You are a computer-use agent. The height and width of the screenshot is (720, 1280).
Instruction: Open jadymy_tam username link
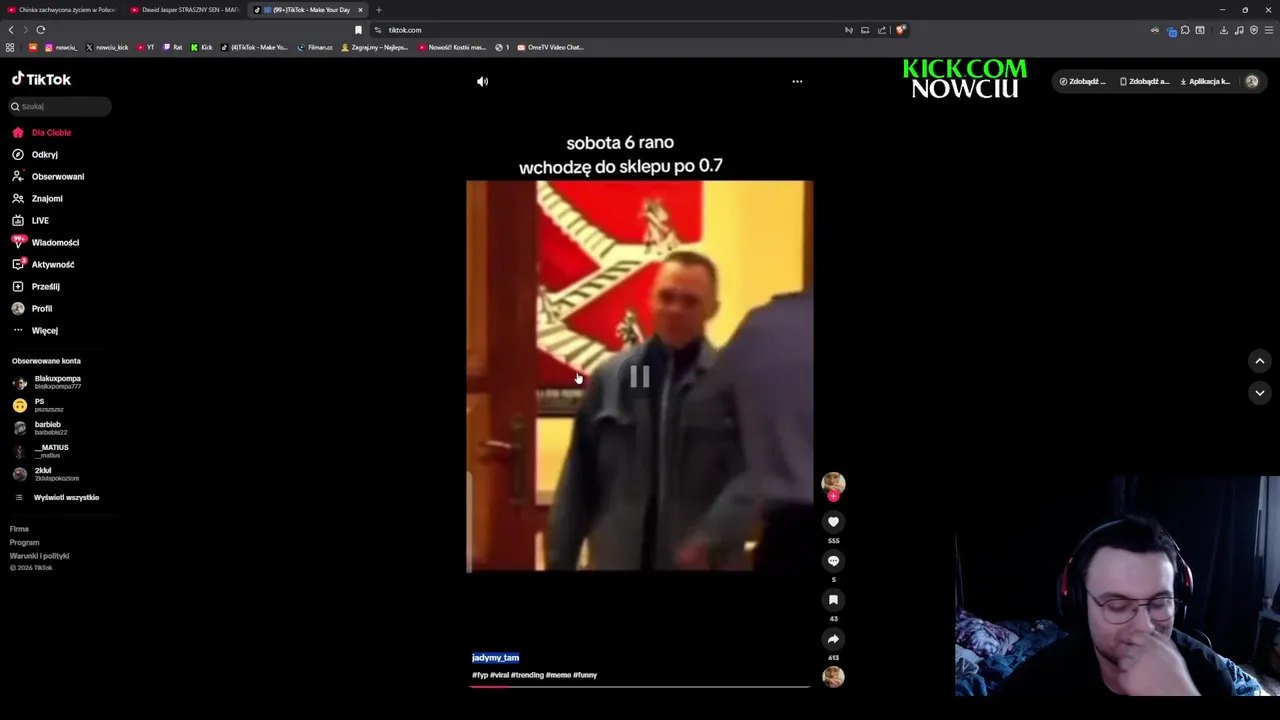tap(495, 658)
